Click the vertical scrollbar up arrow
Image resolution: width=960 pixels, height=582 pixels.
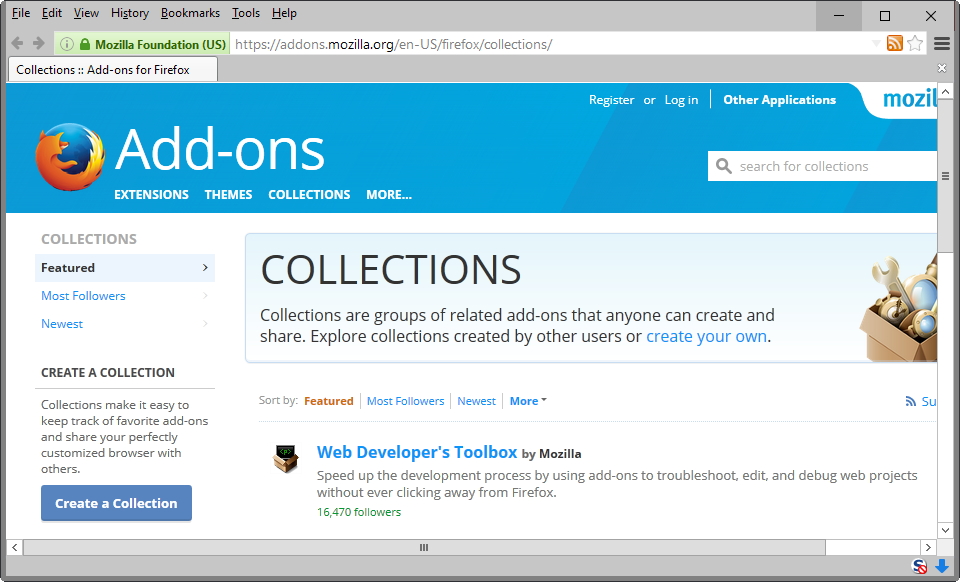pyautogui.click(x=945, y=92)
